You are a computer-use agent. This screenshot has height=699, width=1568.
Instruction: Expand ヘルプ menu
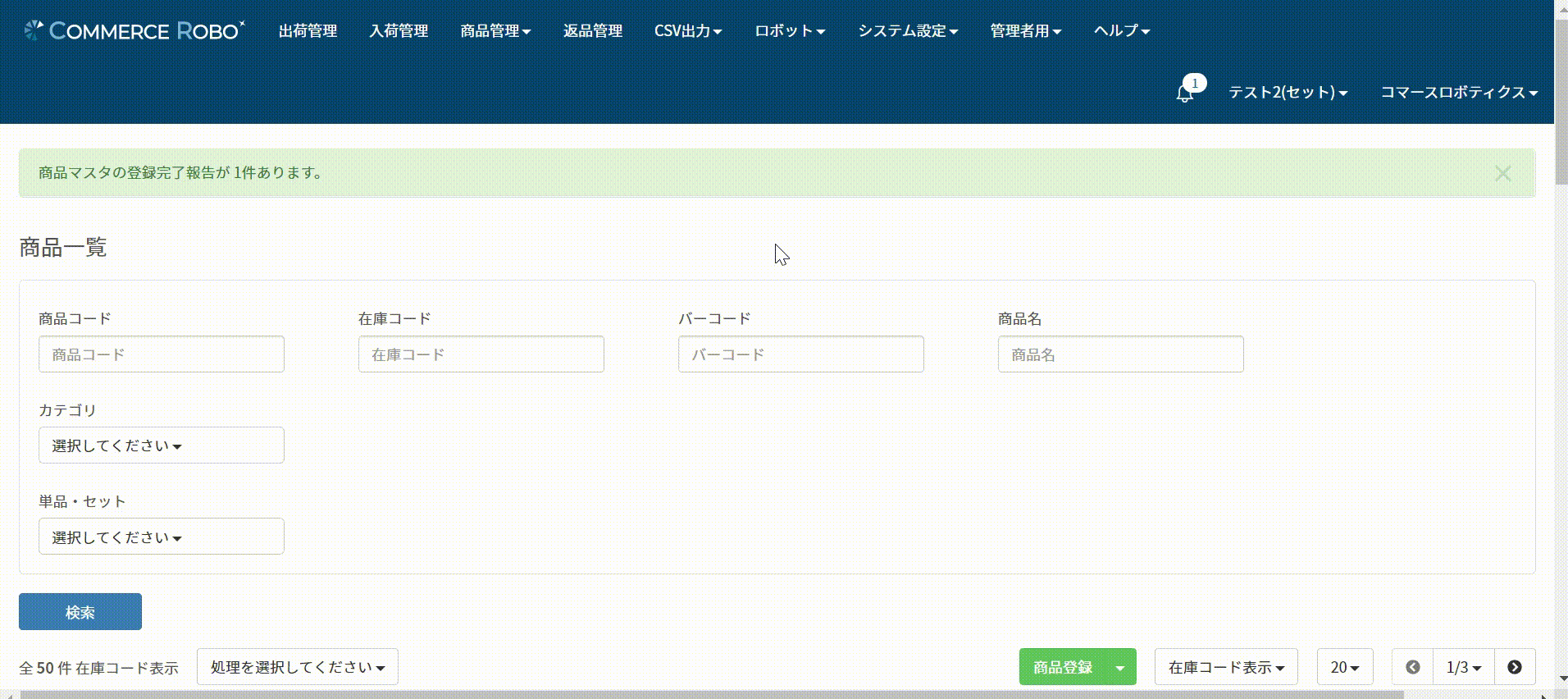coord(1122,30)
